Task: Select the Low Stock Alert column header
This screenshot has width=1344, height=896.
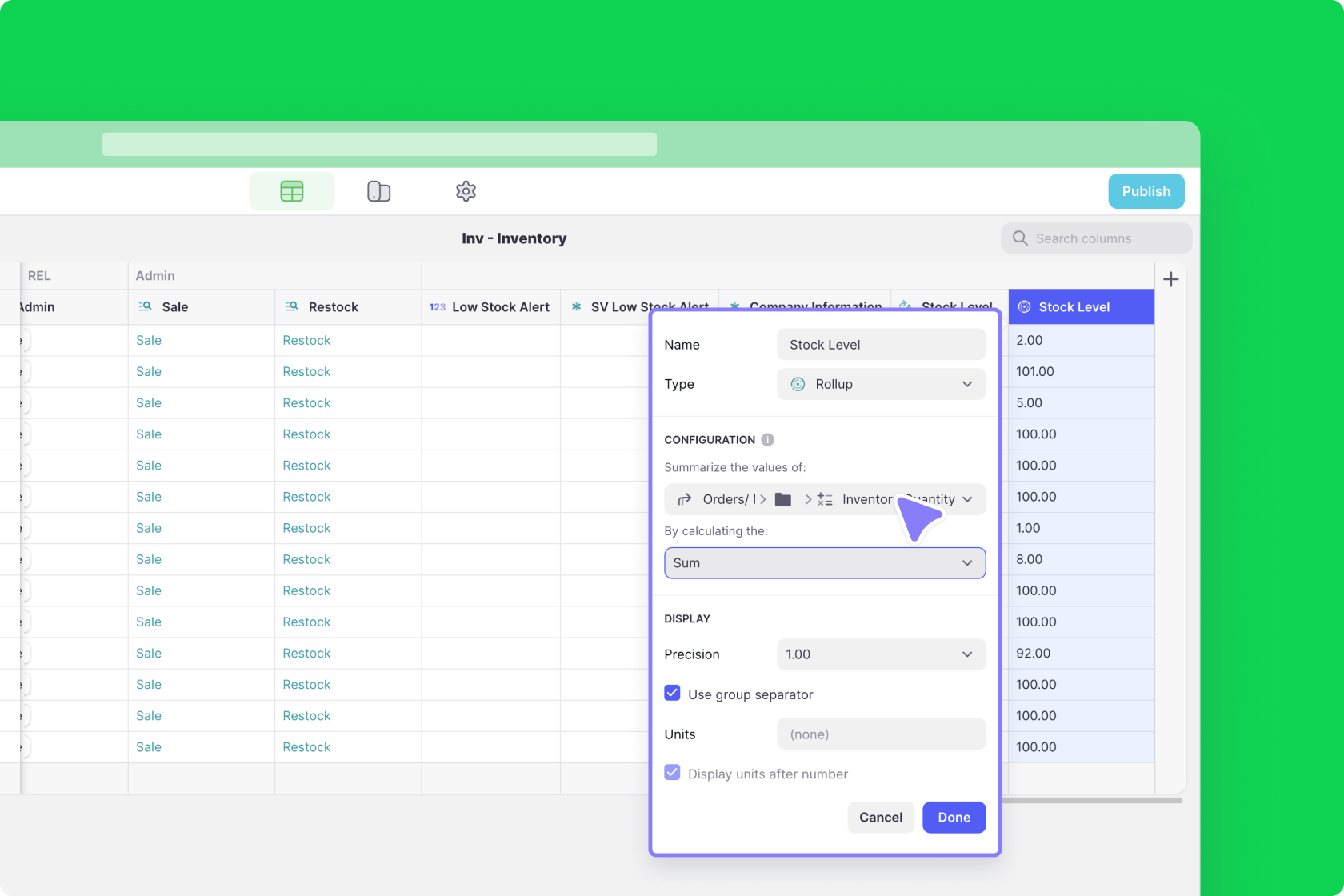Action: 500,307
